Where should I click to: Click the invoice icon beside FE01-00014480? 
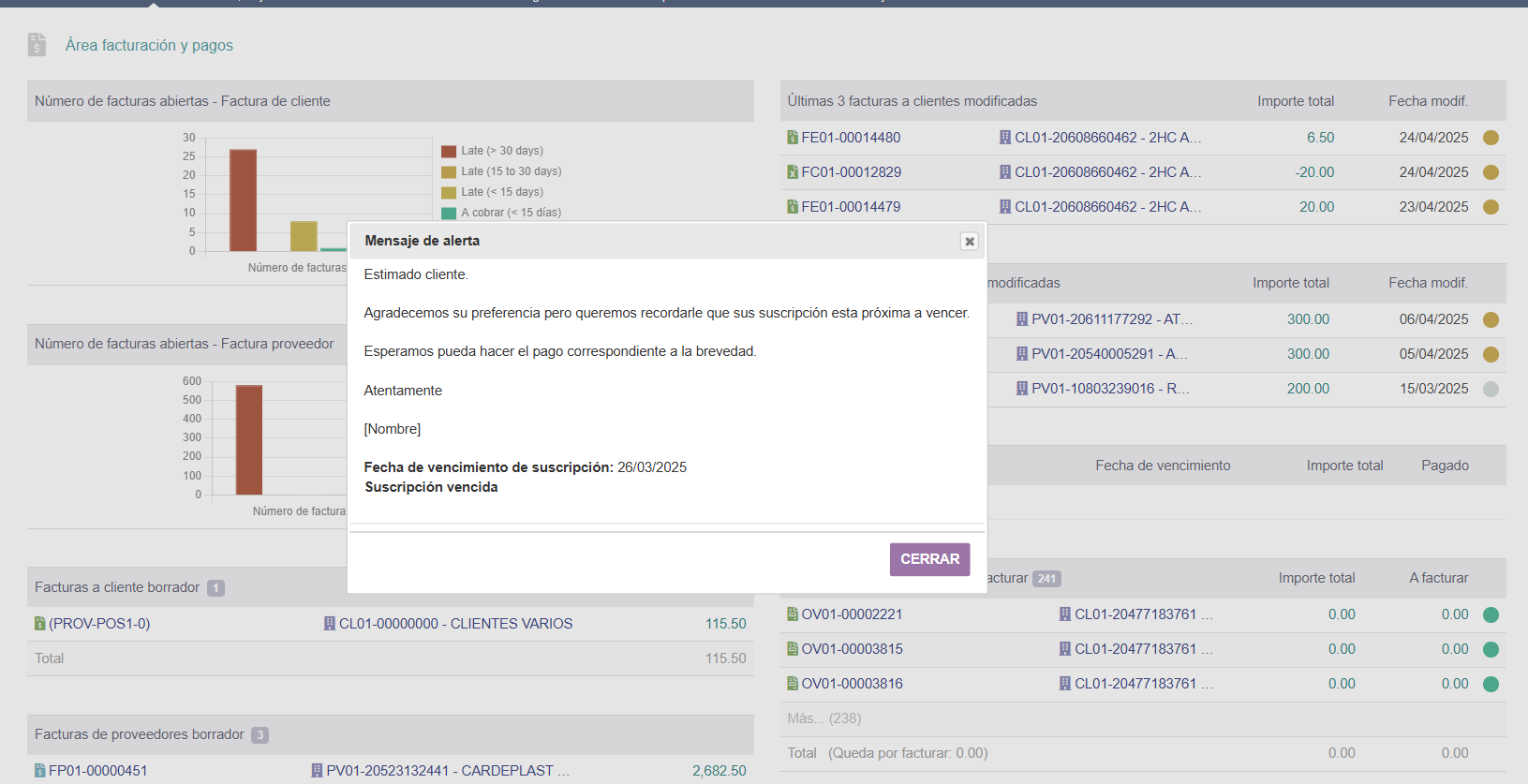(793, 138)
